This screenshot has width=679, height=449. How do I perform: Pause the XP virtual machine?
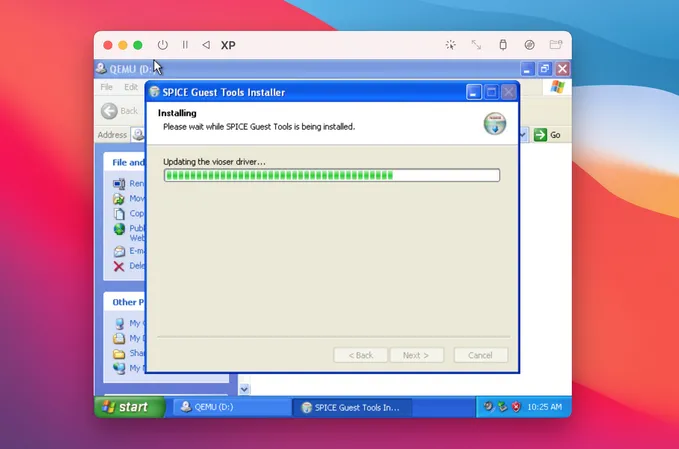(185, 45)
